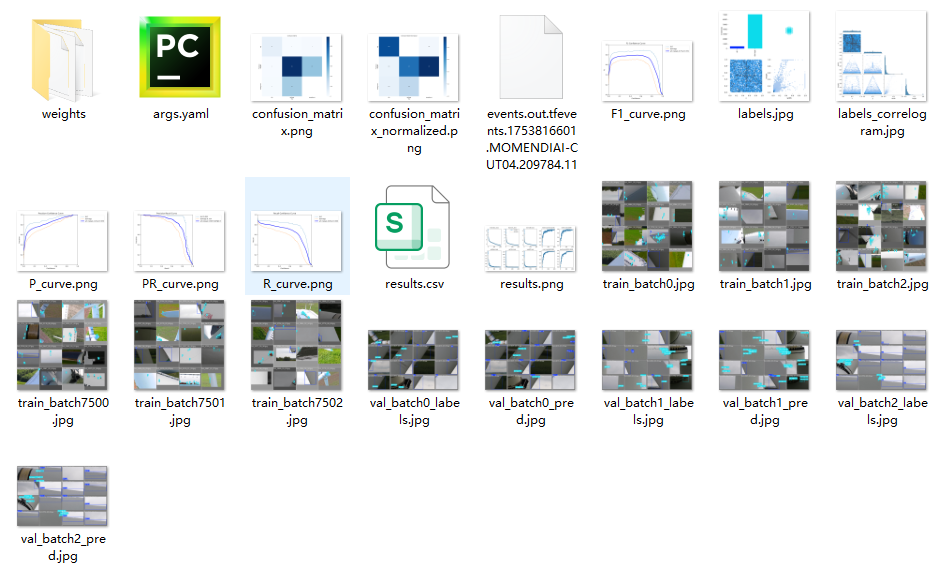Image resolution: width=951 pixels, height=583 pixels.
Task: Click the 'train_batch1.jpg' file name label
Action: tap(765, 284)
